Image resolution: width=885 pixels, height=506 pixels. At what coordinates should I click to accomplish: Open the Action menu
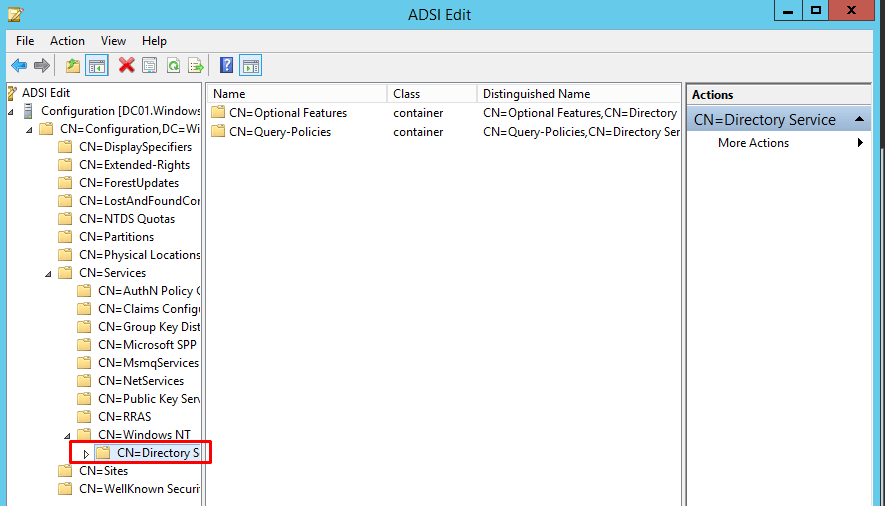(67, 41)
